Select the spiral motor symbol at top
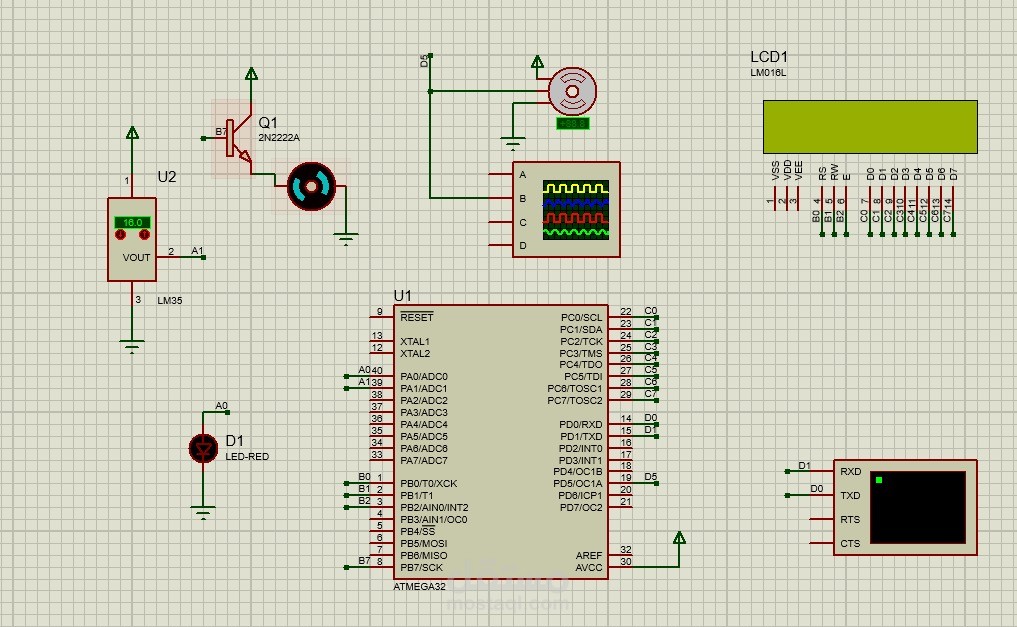The image size is (1017, 627). pyautogui.click(x=572, y=91)
